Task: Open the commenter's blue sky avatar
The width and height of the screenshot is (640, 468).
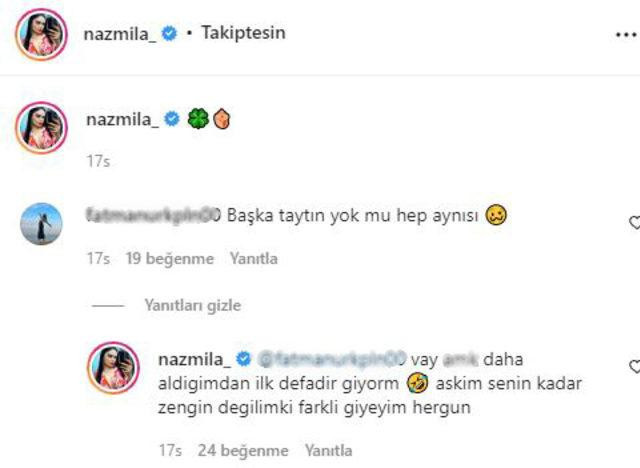Action: (41, 224)
